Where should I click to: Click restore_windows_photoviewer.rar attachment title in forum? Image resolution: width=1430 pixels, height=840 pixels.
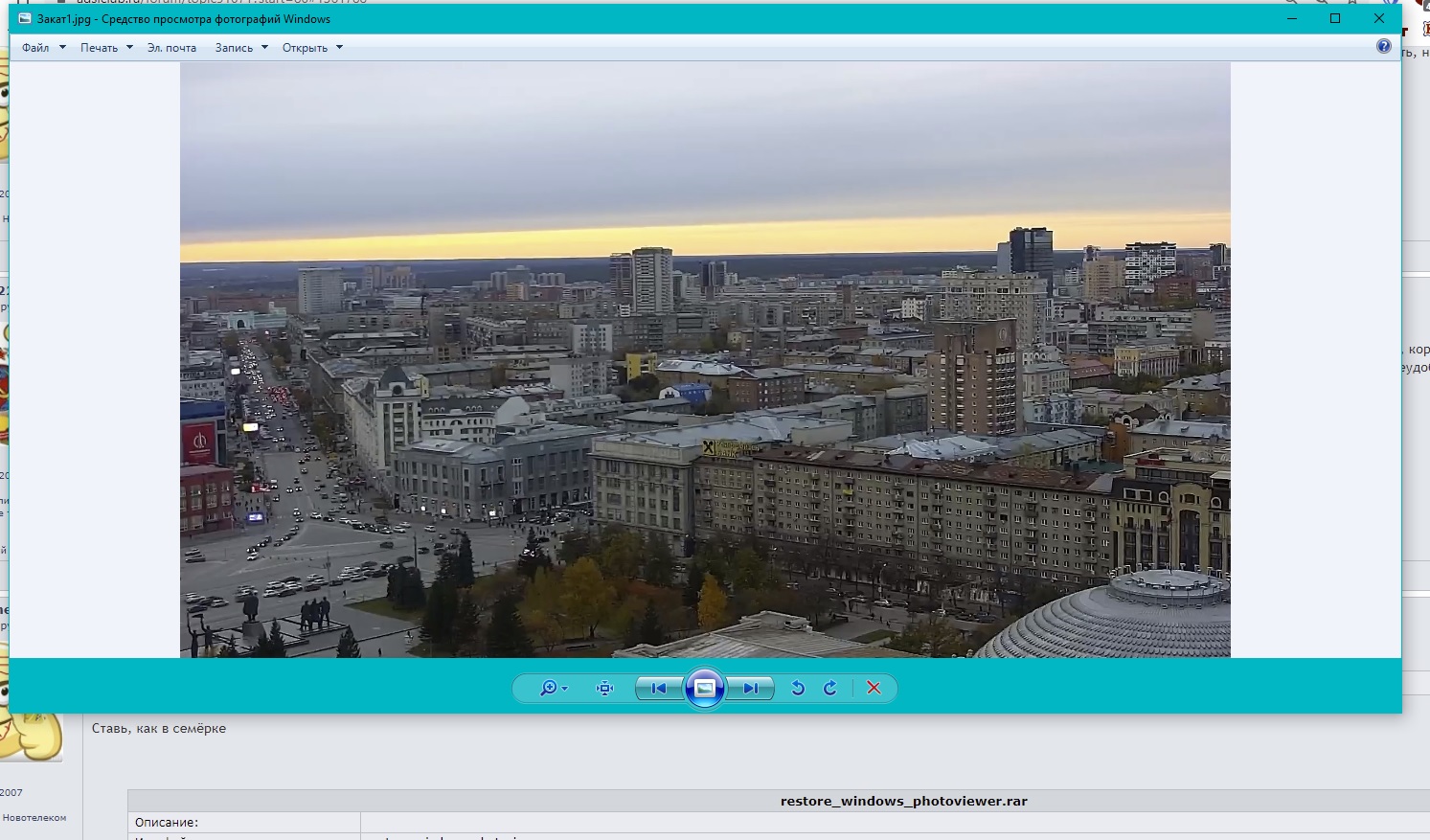[x=903, y=801]
